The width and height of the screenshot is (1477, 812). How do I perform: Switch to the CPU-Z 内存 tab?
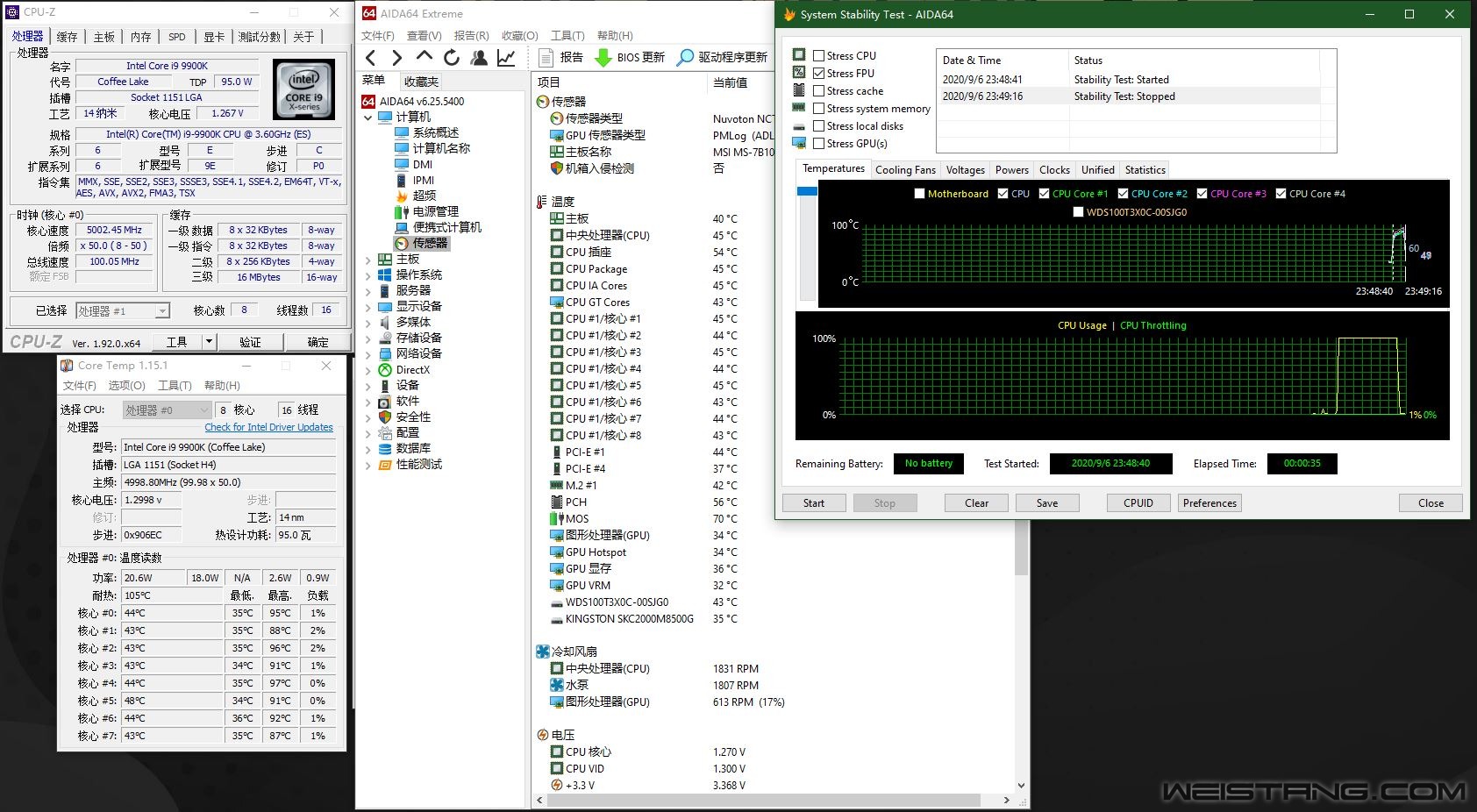point(140,37)
